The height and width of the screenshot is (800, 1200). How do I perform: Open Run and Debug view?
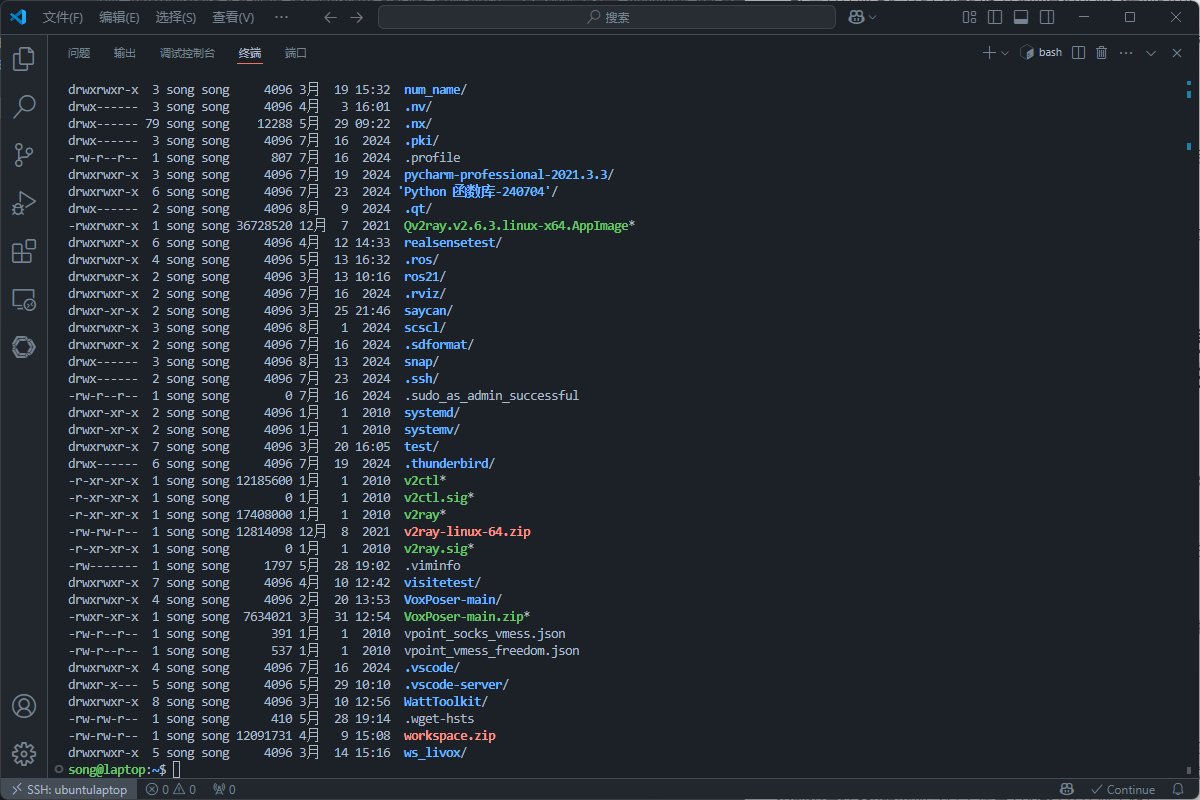pos(24,203)
